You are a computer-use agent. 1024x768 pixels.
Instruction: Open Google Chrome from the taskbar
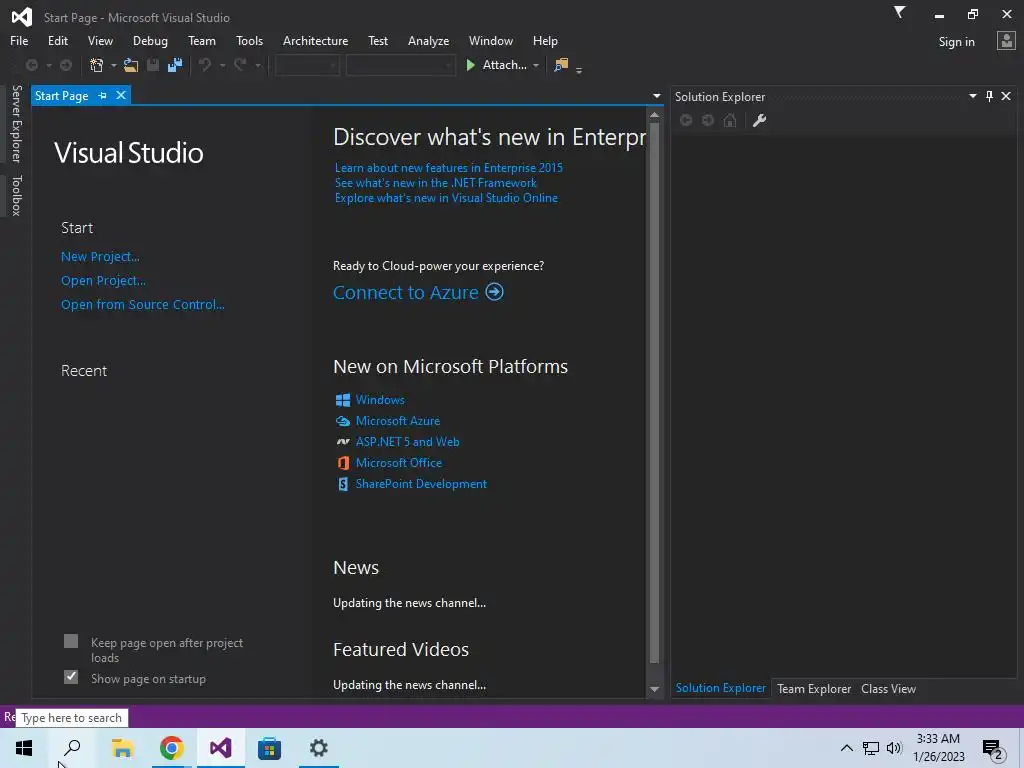(x=172, y=748)
